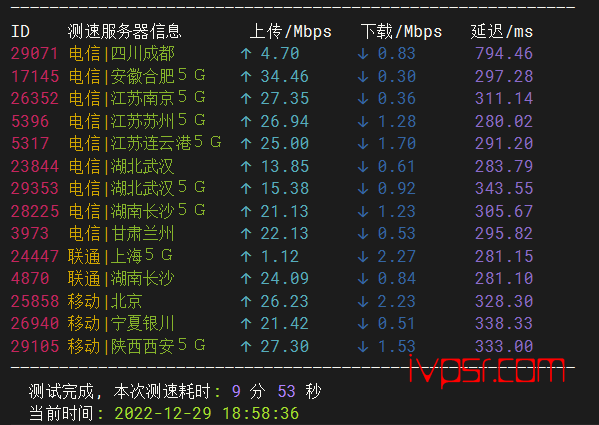Click the 下载/Mbps column header

(401, 31)
